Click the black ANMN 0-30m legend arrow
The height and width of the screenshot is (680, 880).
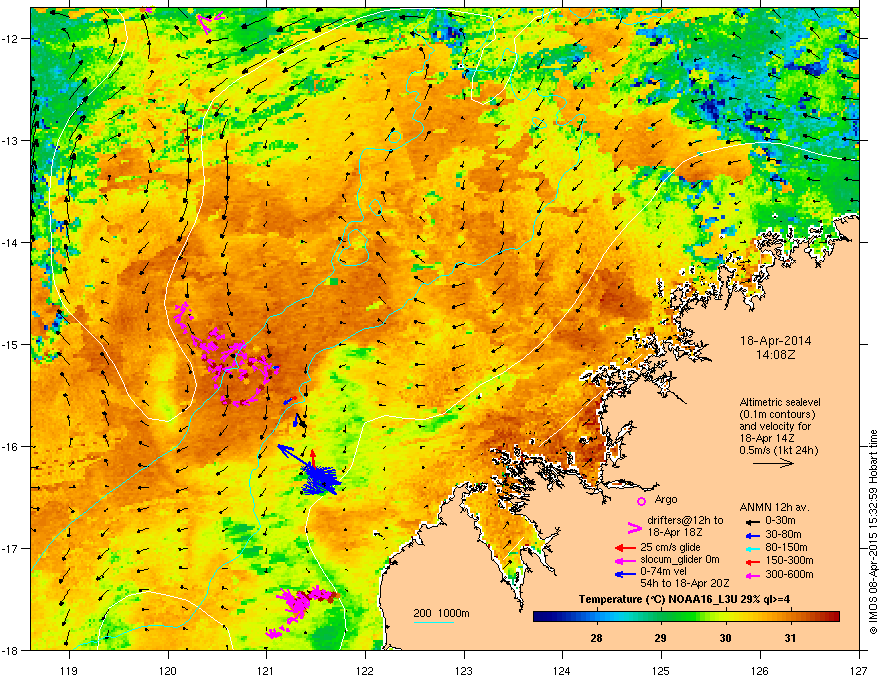point(755,521)
